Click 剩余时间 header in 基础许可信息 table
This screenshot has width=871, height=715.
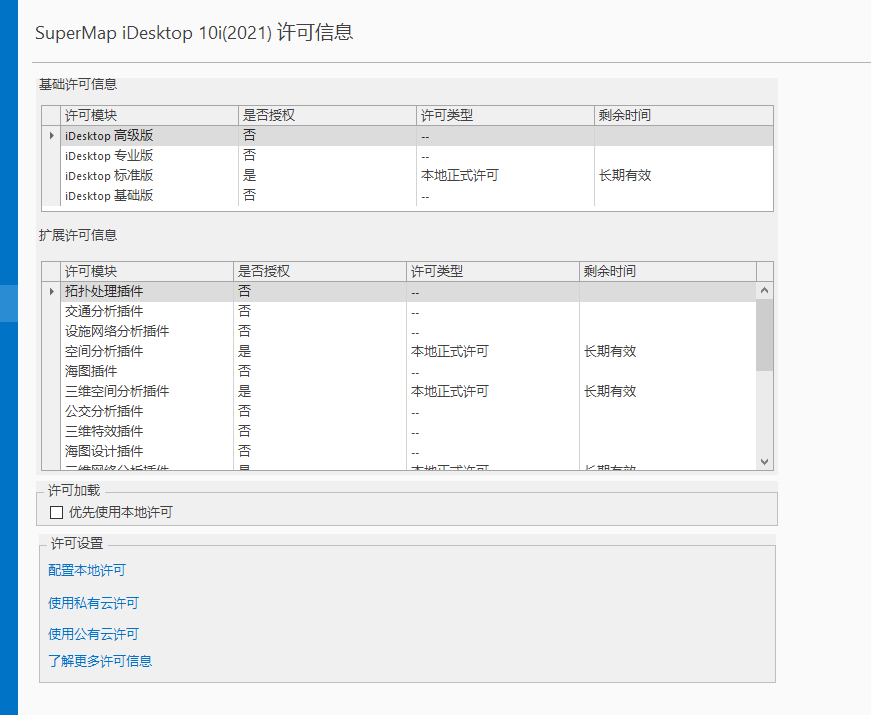click(683, 116)
